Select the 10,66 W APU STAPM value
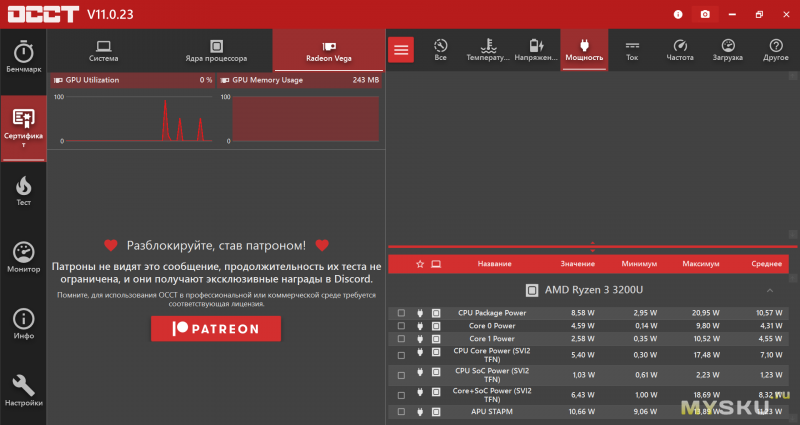 582,411
